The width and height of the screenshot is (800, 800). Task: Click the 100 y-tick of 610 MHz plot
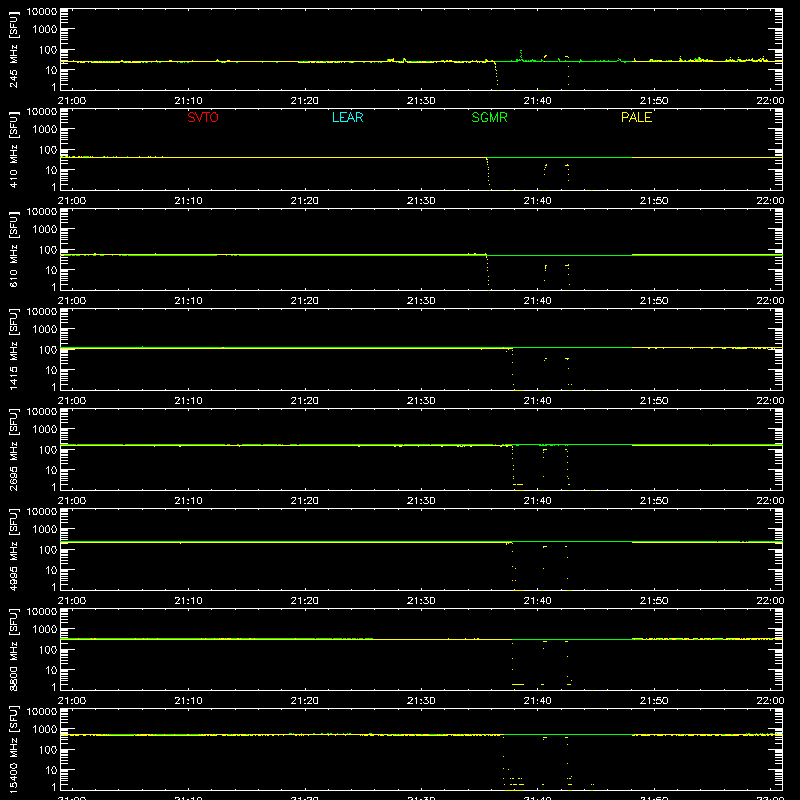point(48,250)
